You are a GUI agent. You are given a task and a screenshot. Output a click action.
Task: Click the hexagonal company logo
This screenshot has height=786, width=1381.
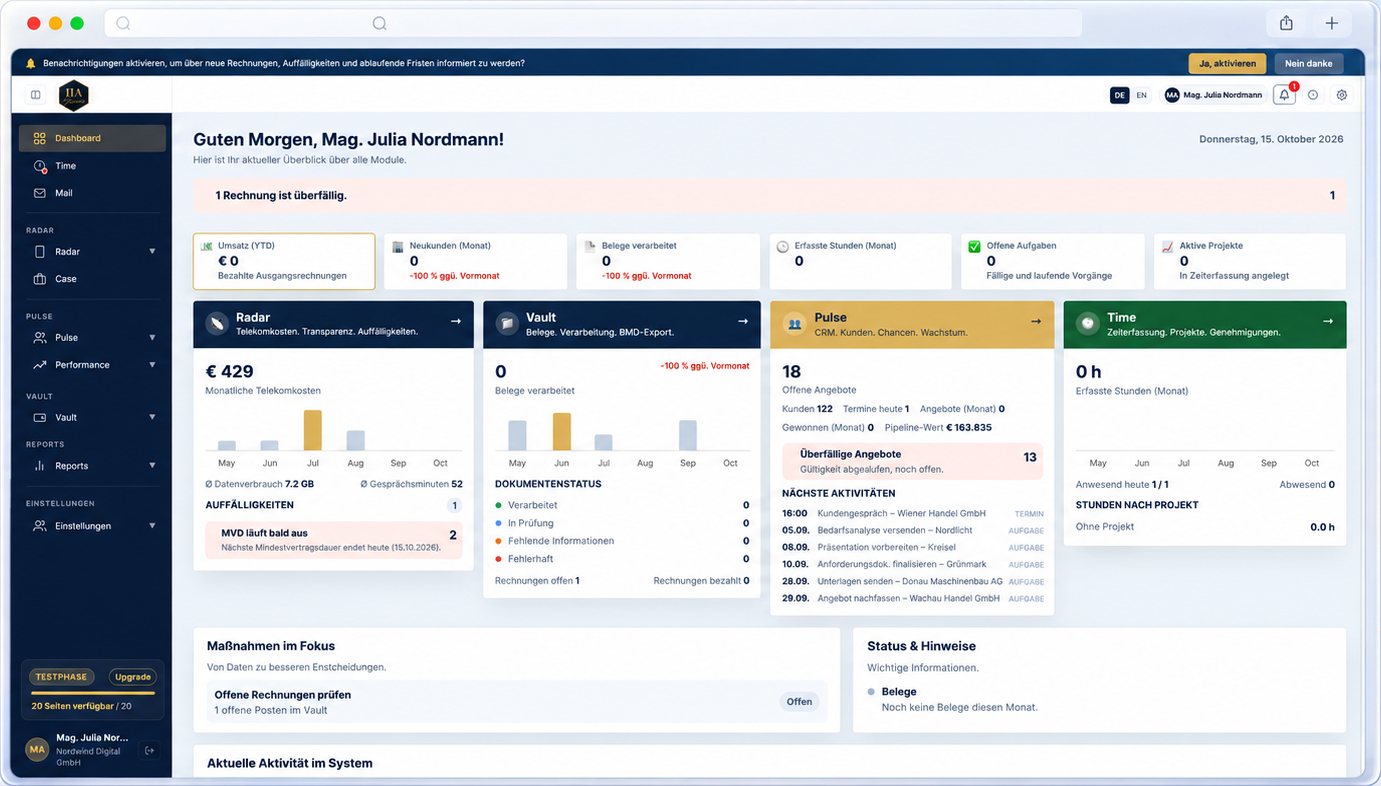(x=73, y=95)
